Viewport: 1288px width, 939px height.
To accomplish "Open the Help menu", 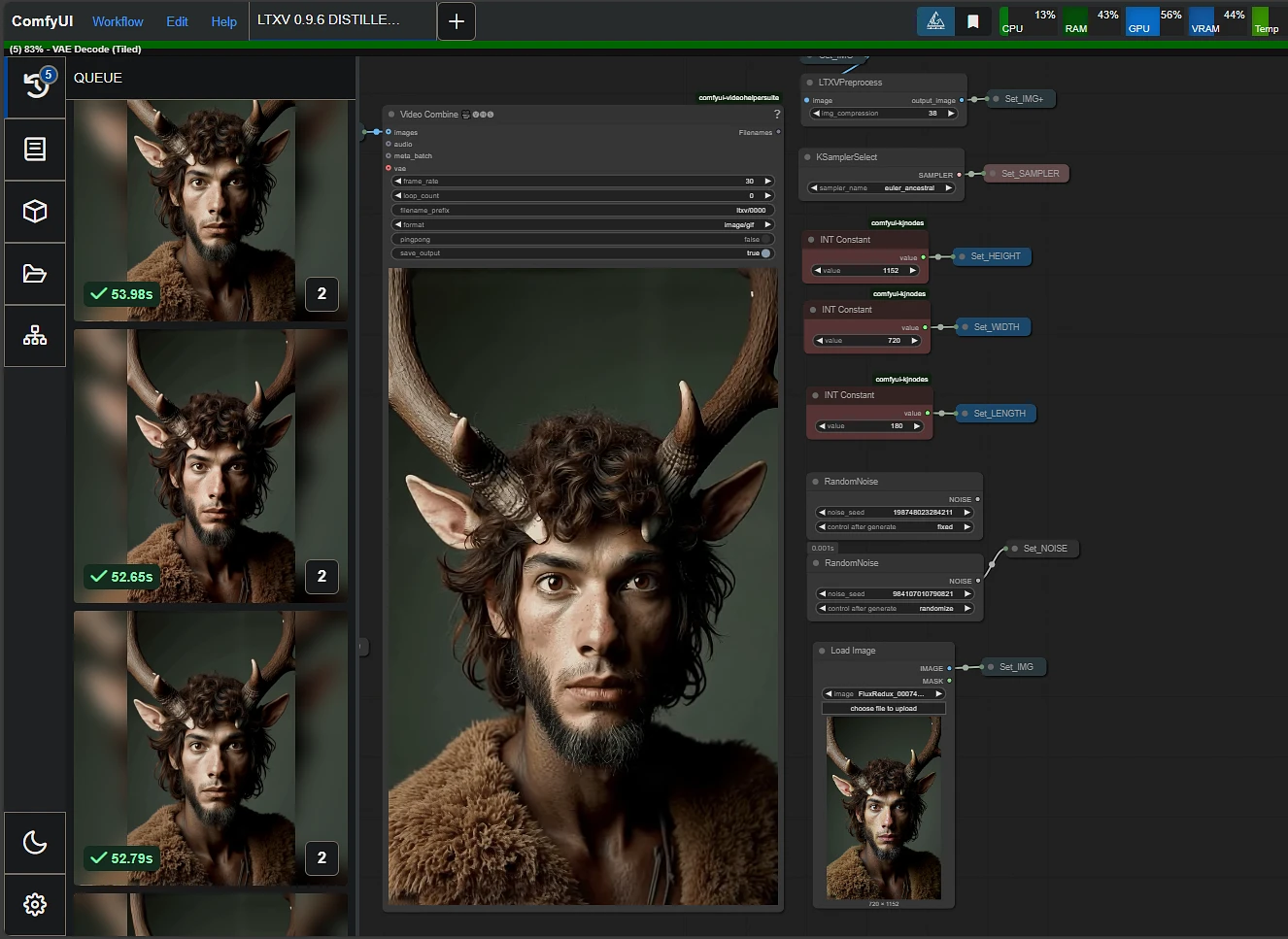I will point(224,21).
